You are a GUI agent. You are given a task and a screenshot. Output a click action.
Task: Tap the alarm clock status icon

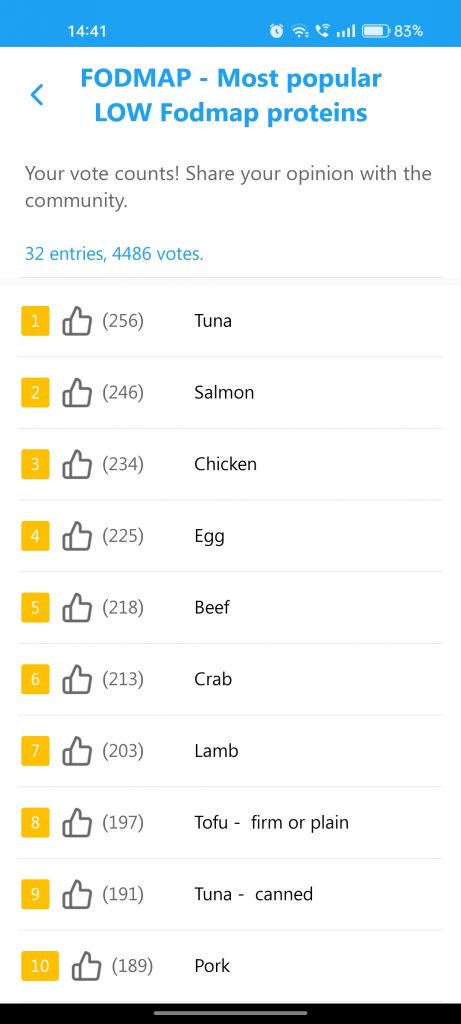tap(277, 31)
